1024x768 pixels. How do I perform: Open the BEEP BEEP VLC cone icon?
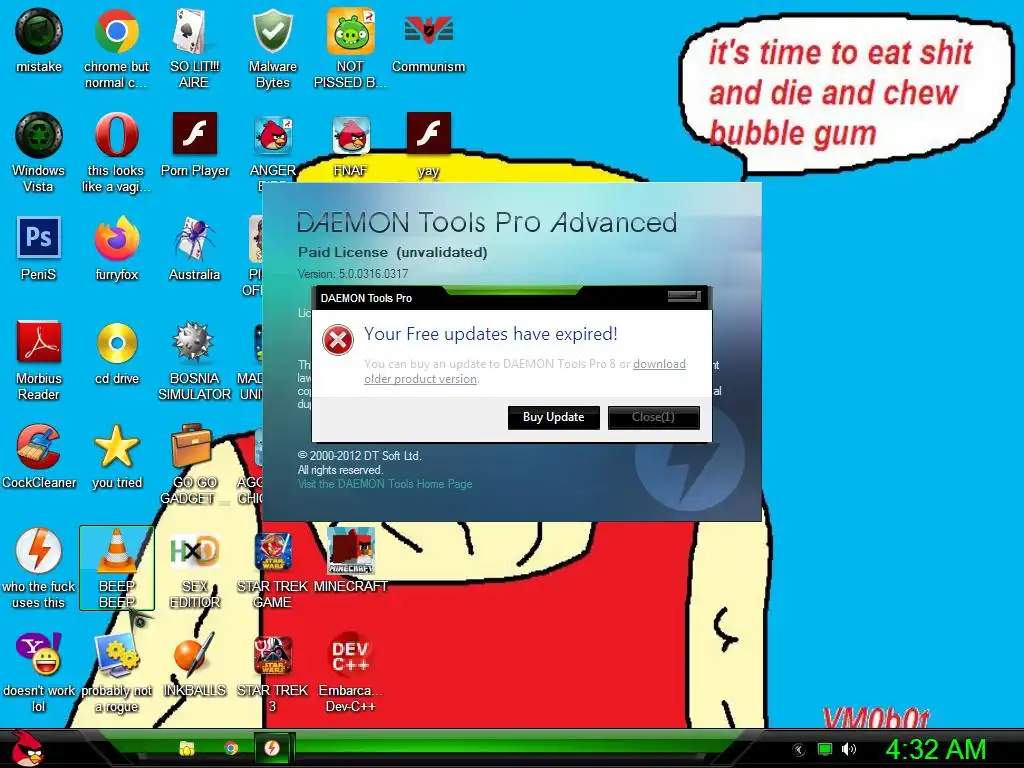pos(116,552)
